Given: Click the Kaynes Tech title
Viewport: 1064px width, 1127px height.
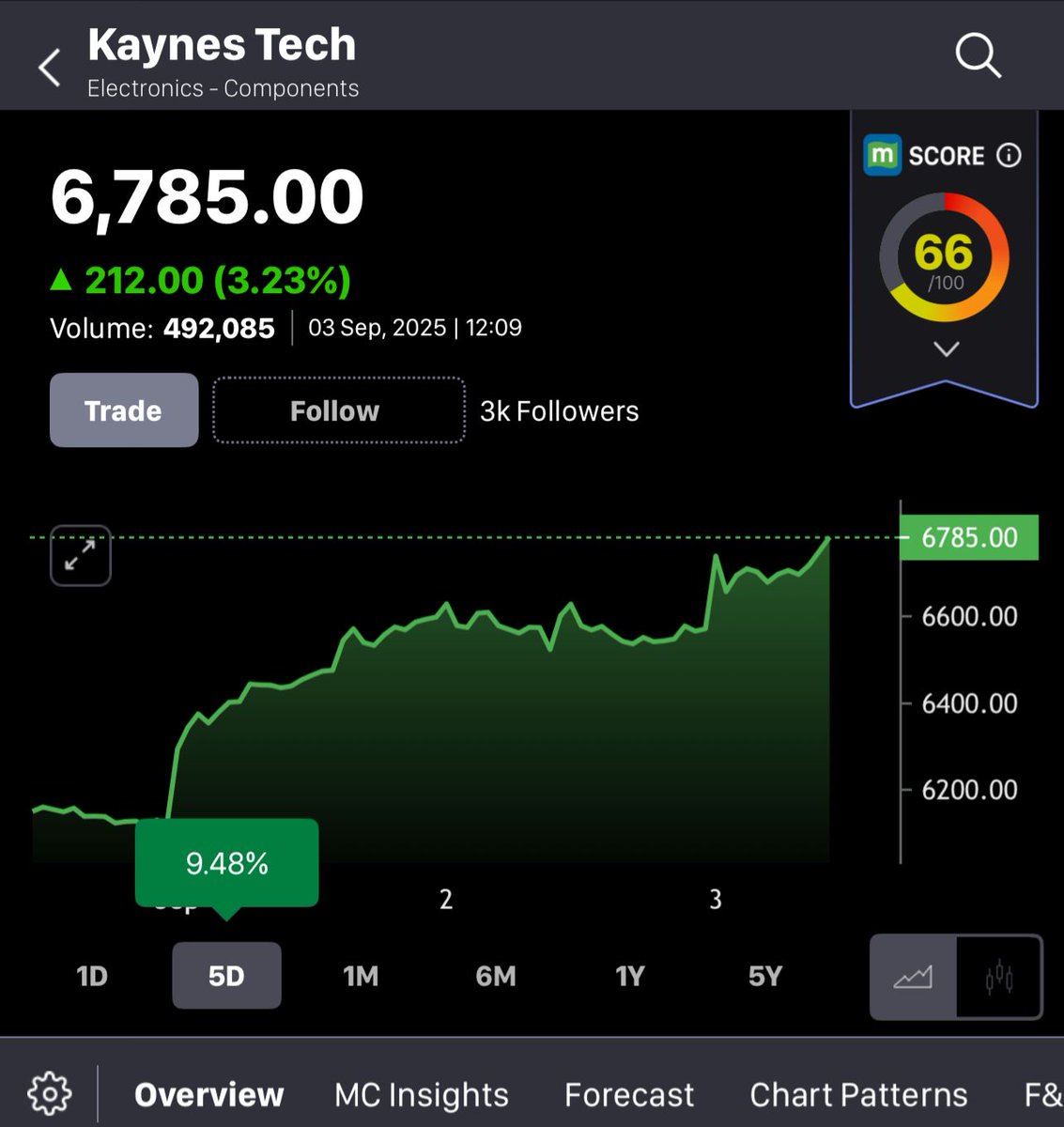Looking at the screenshot, I should 222,44.
